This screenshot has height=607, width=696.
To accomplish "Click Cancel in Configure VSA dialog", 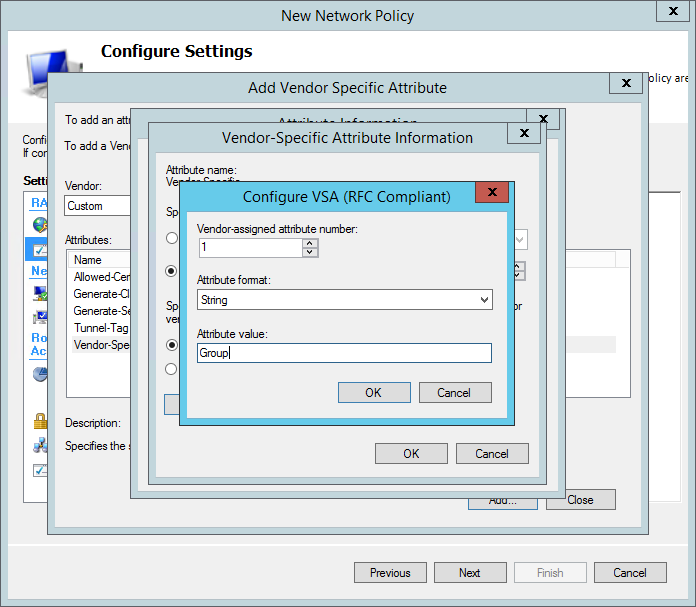I will point(455,393).
